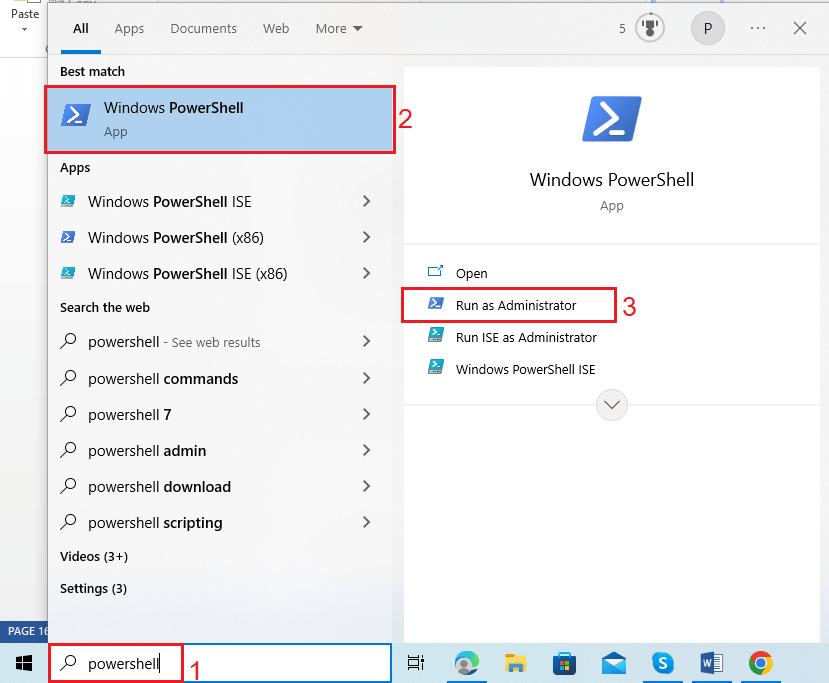Switch to the Documents search tab
Viewport: 829px width, 683px height.
coord(203,29)
